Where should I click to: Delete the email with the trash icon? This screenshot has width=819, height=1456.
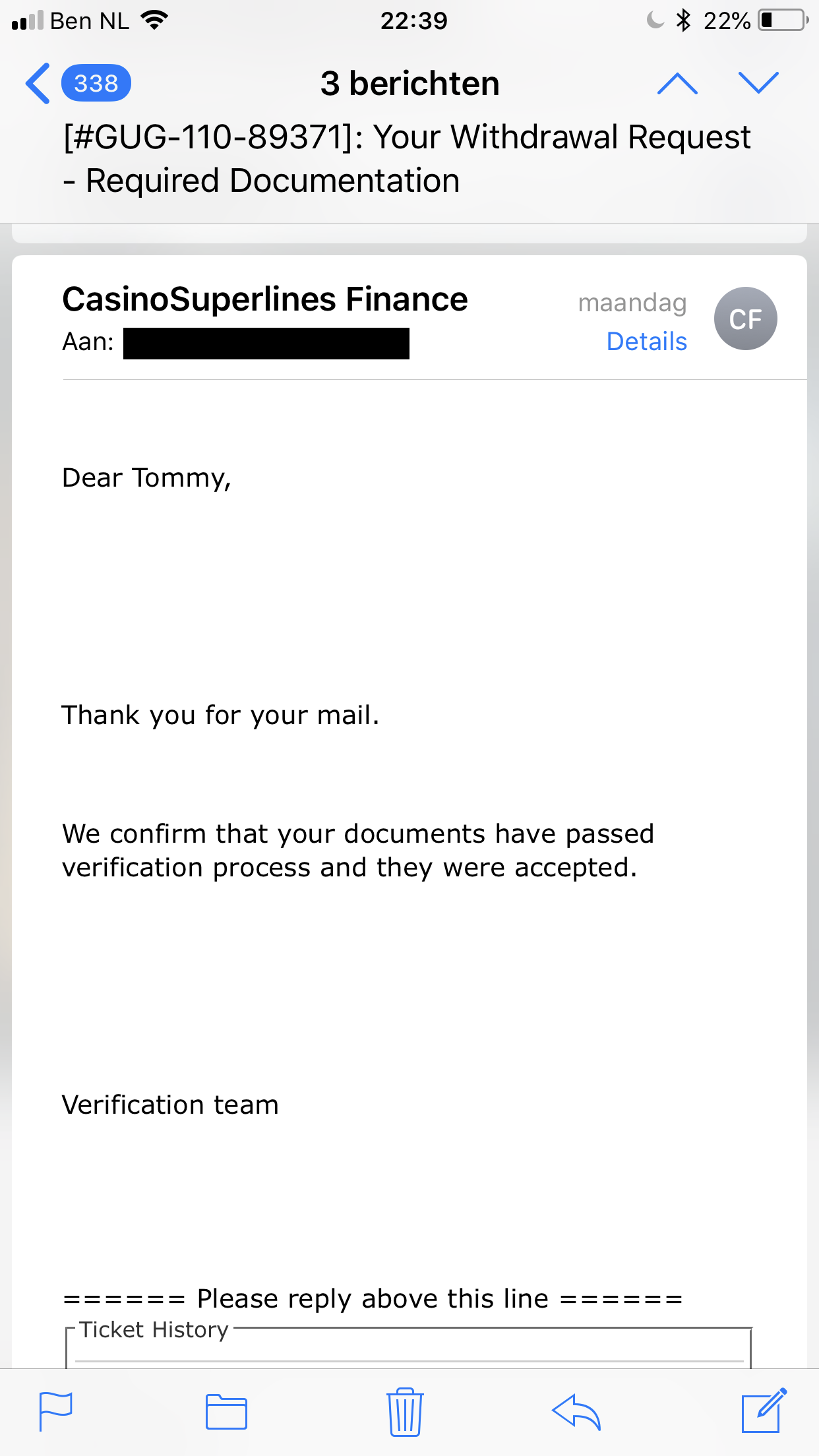405,1411
